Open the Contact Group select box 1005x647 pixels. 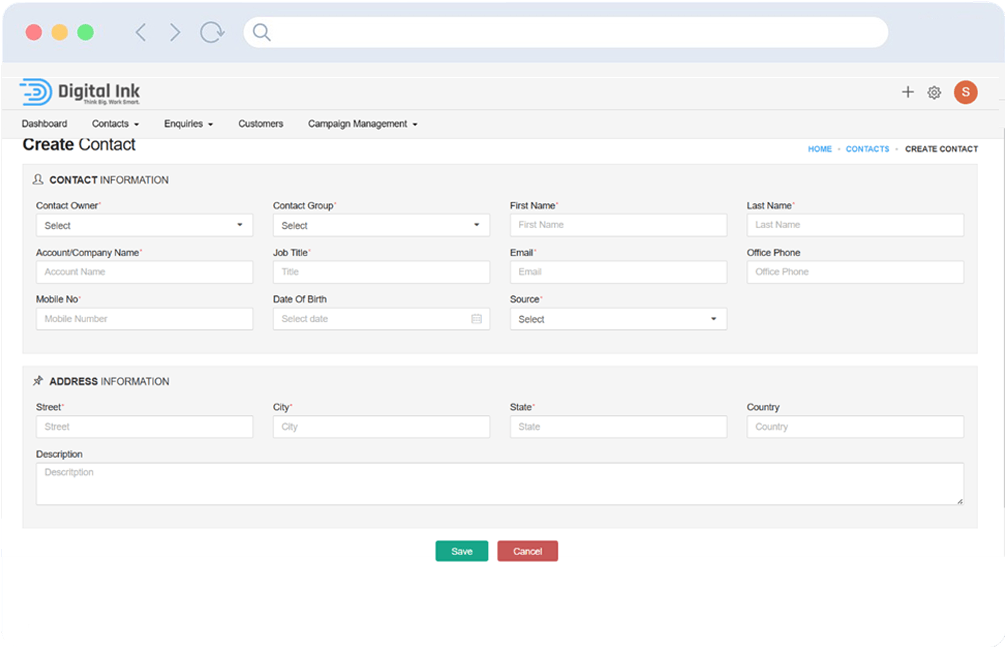381,225
